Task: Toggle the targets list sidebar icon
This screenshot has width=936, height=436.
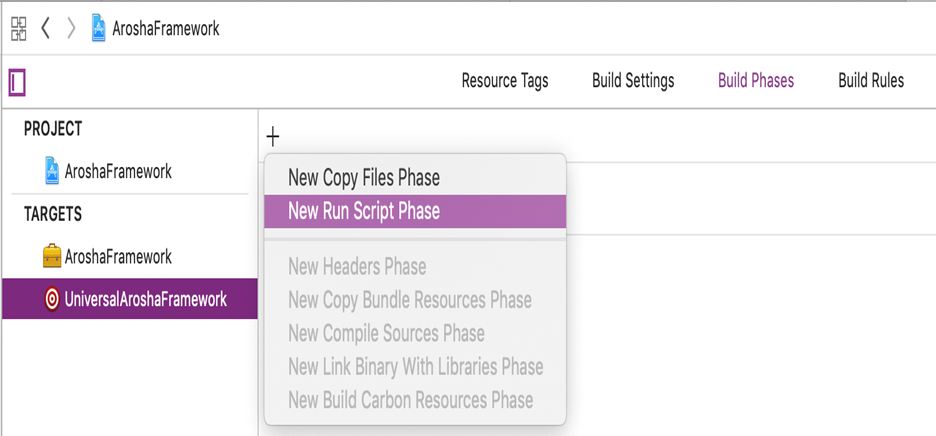Action: point(17,82)
